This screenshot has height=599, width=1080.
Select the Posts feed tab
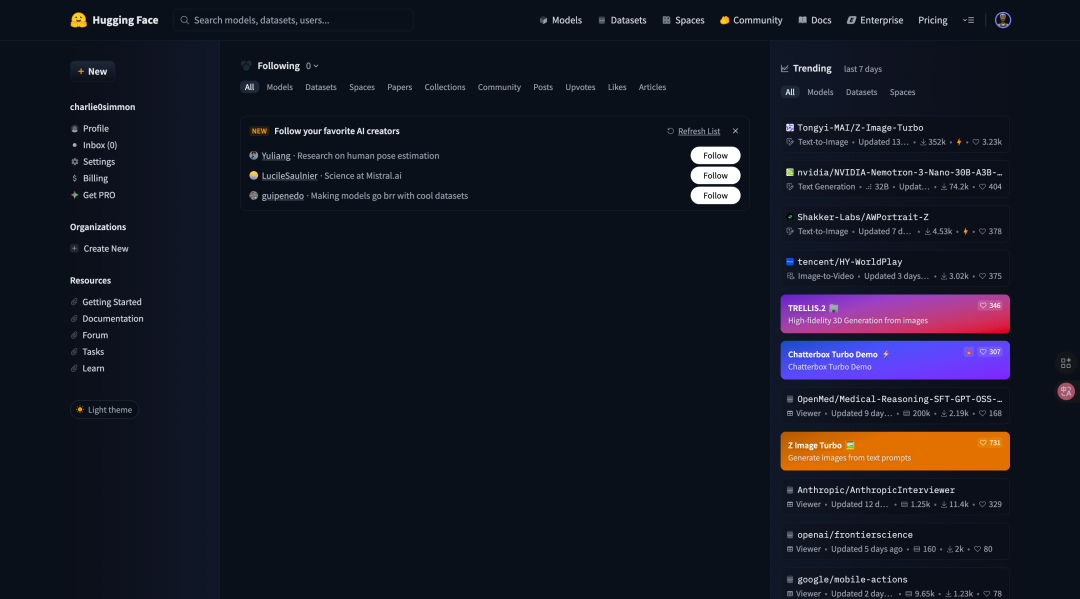[543, 87]
